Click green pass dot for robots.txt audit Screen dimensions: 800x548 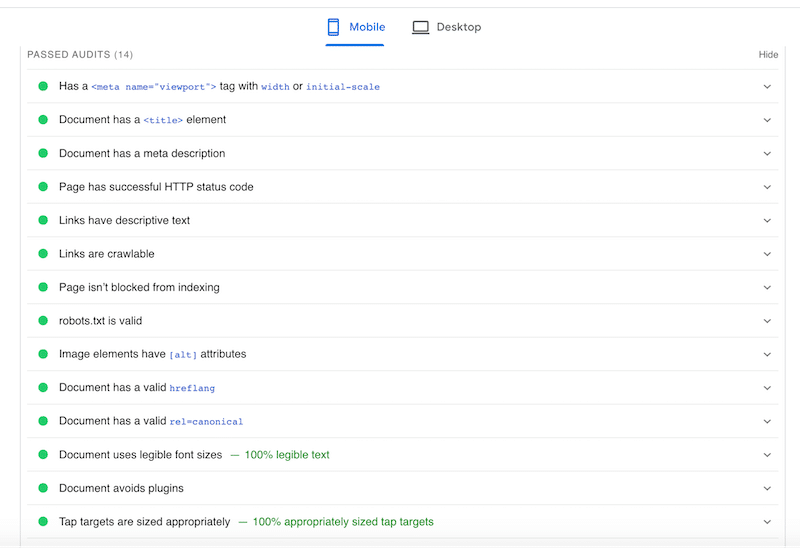click(x=43, y=320)
